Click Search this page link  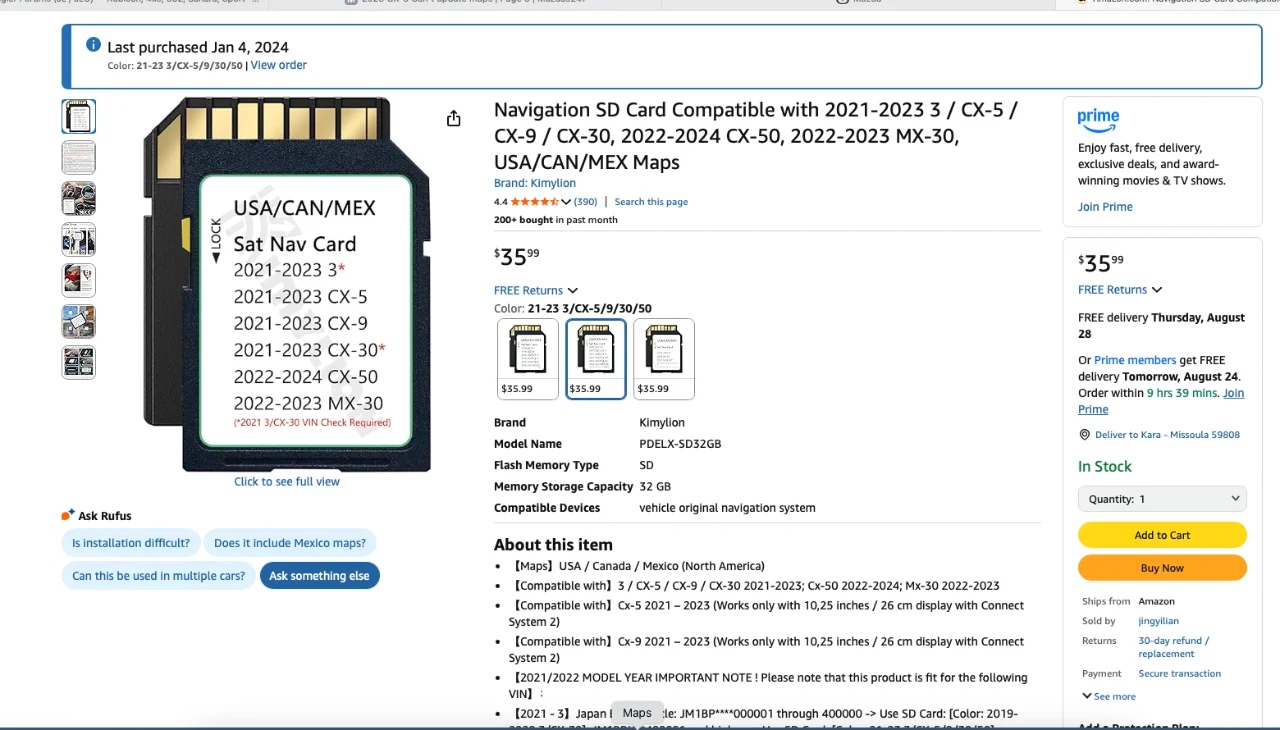pos(651,202)
